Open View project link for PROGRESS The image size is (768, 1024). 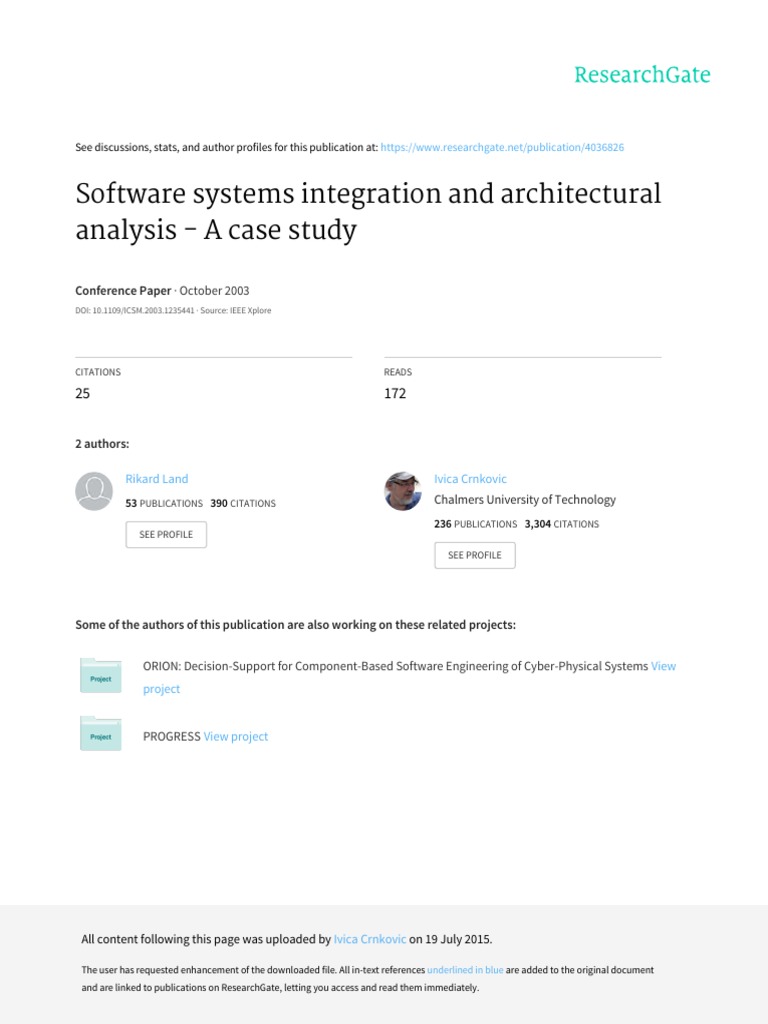click(236, 737)
